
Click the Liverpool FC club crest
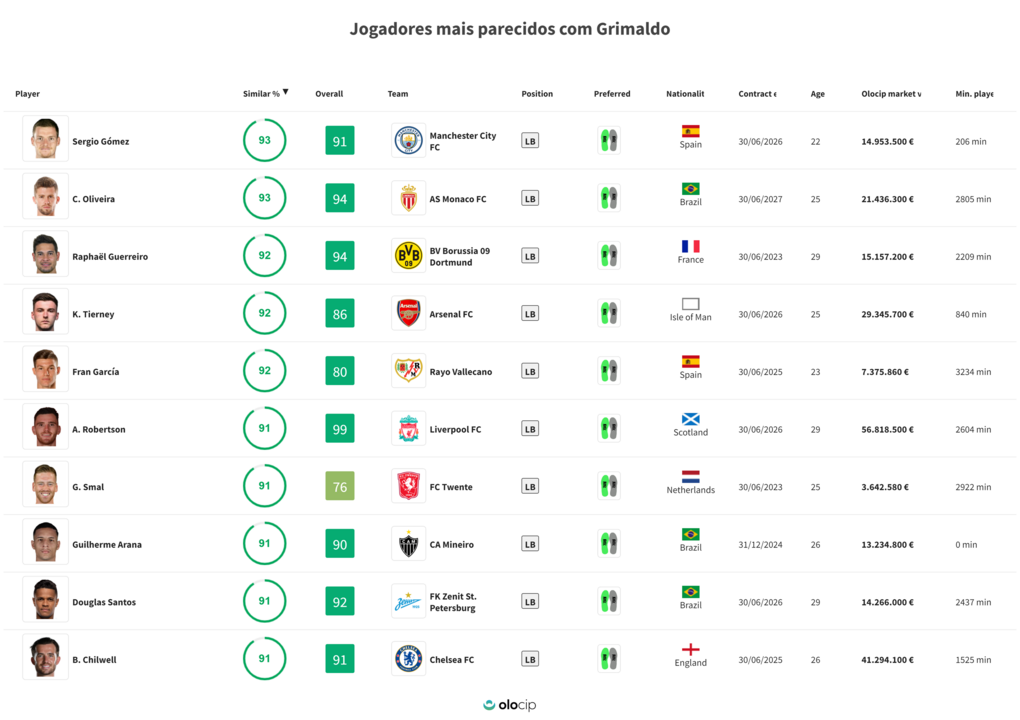pos(408,429)
